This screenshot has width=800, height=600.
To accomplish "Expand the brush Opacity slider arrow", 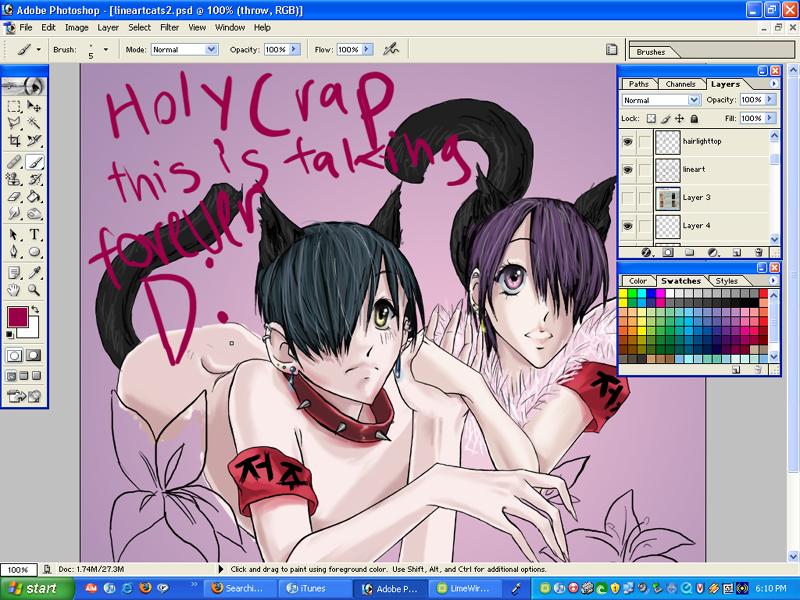I will 294,49.
